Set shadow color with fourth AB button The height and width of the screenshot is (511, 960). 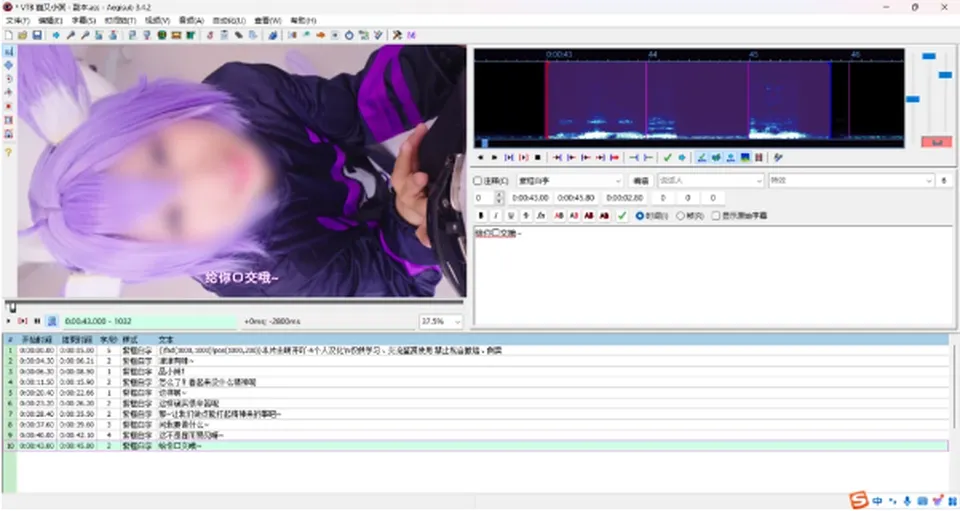604,215
